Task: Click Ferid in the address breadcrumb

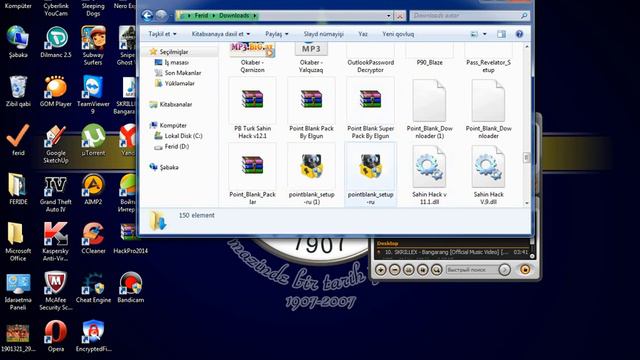Action: pyautogui.click(x=201, y=16)
